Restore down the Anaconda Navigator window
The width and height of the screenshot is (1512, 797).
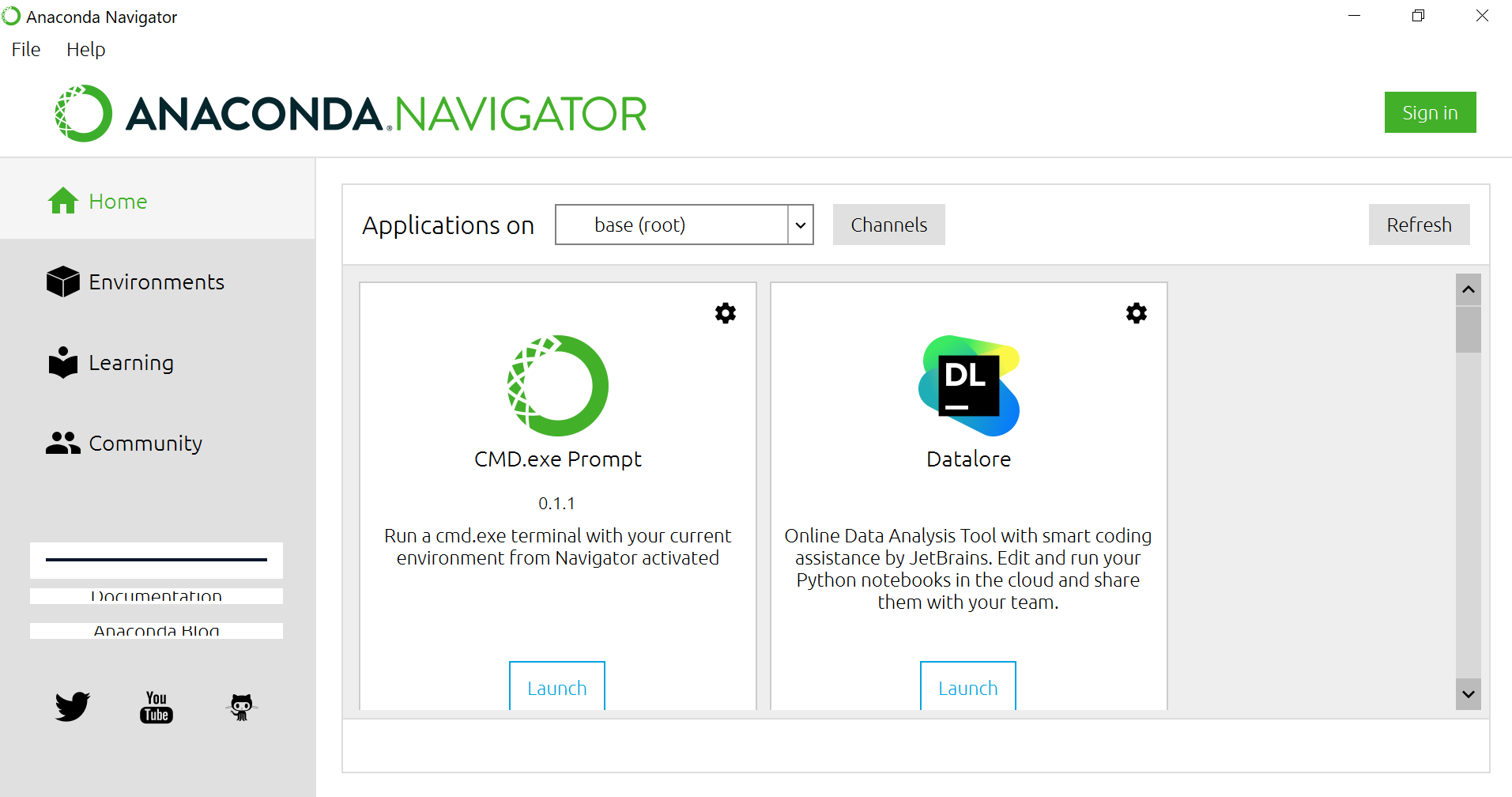click(1419, 16)
